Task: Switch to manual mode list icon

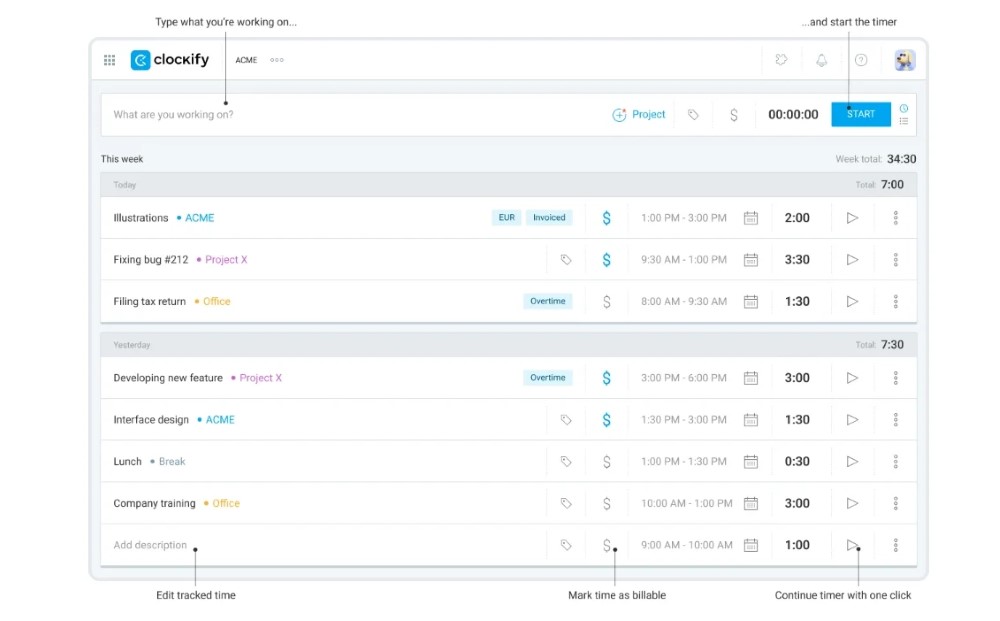Action: [x=904, y=122]
